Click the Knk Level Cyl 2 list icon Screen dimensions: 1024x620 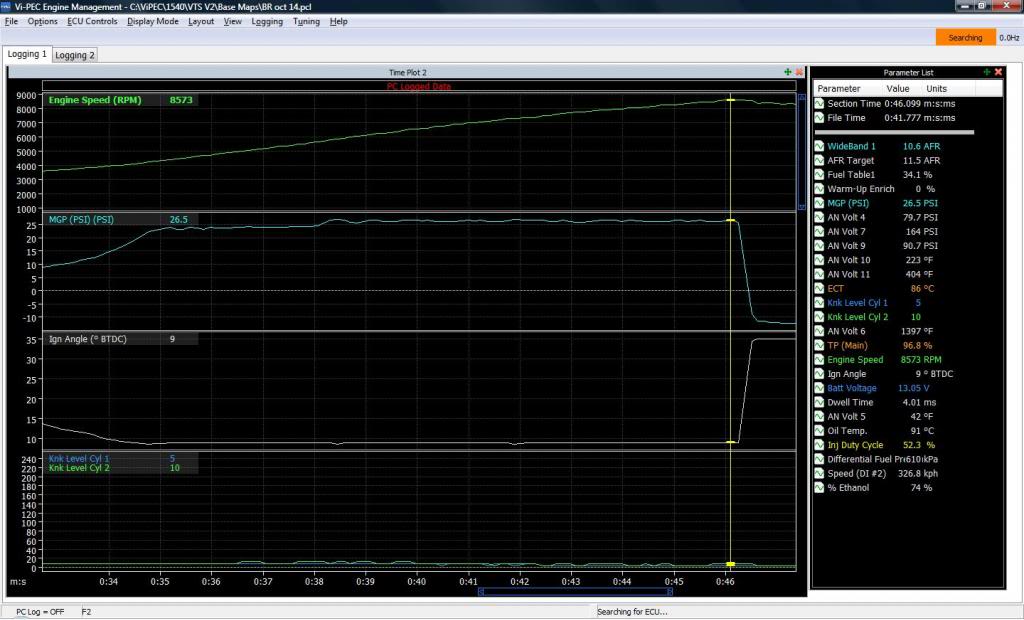(x=819, y=317)
